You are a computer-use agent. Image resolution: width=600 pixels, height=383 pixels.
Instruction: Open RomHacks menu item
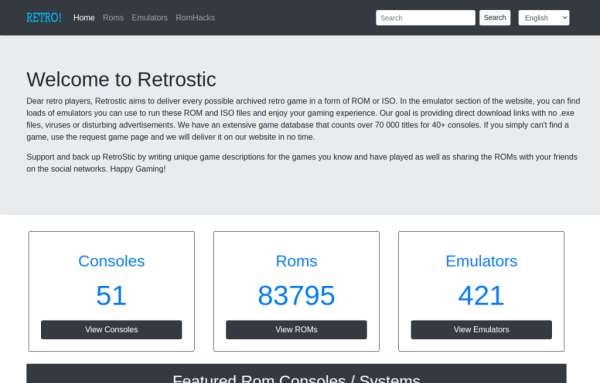195,18
